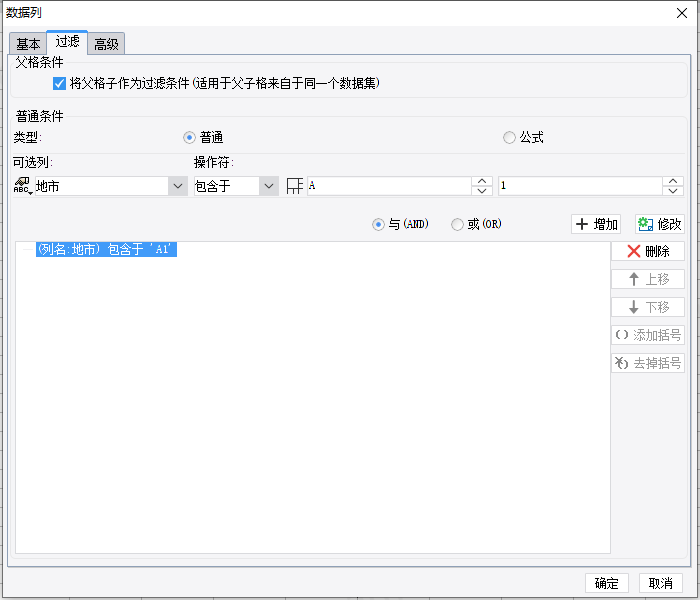
Task: Choose the 或 (OR) radio button
Action: coord(457,224)
